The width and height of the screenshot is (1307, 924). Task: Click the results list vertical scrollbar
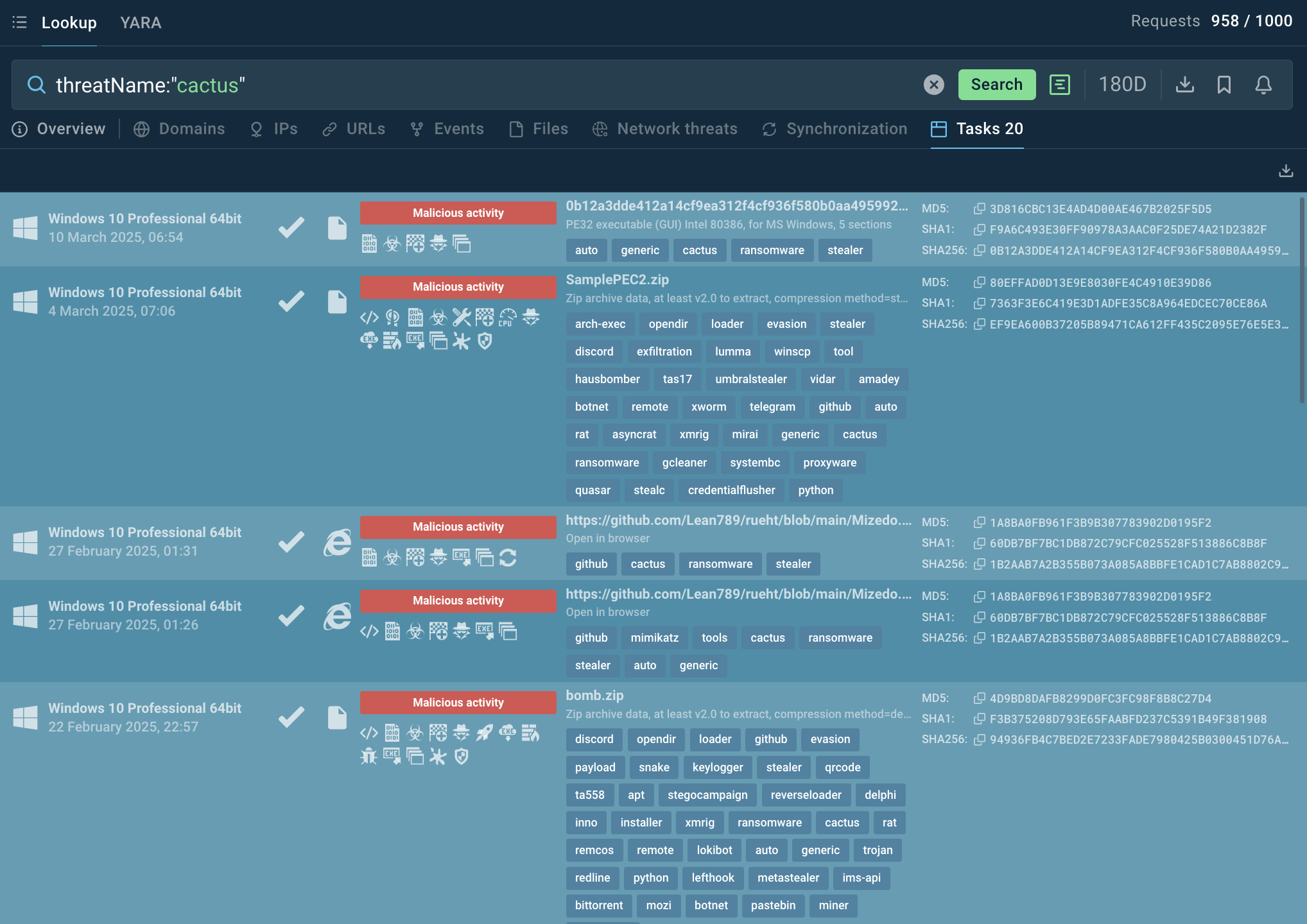click(x=1303, y=300)
